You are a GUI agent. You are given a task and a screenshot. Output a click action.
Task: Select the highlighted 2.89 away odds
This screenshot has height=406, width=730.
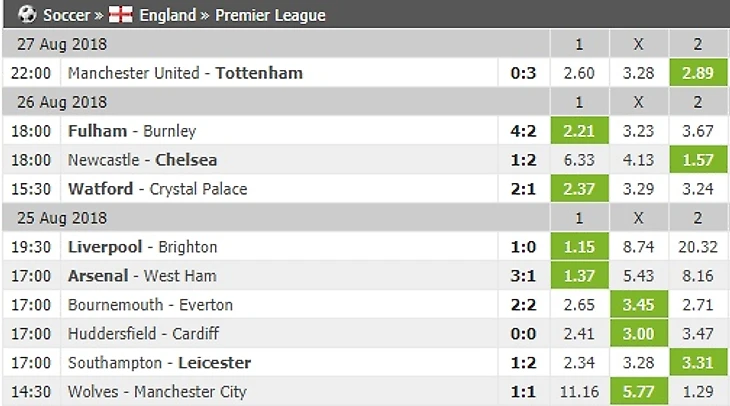point(698,73)
